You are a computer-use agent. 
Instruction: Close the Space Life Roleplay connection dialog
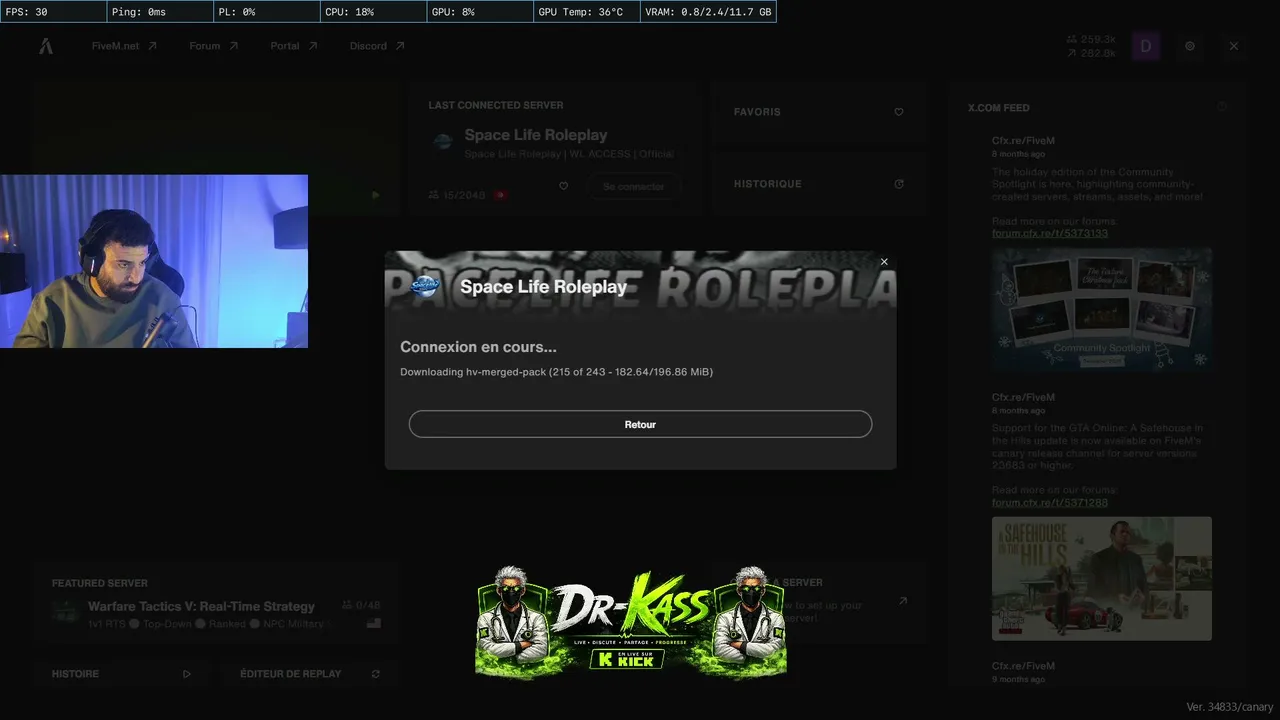coord(884,262)
